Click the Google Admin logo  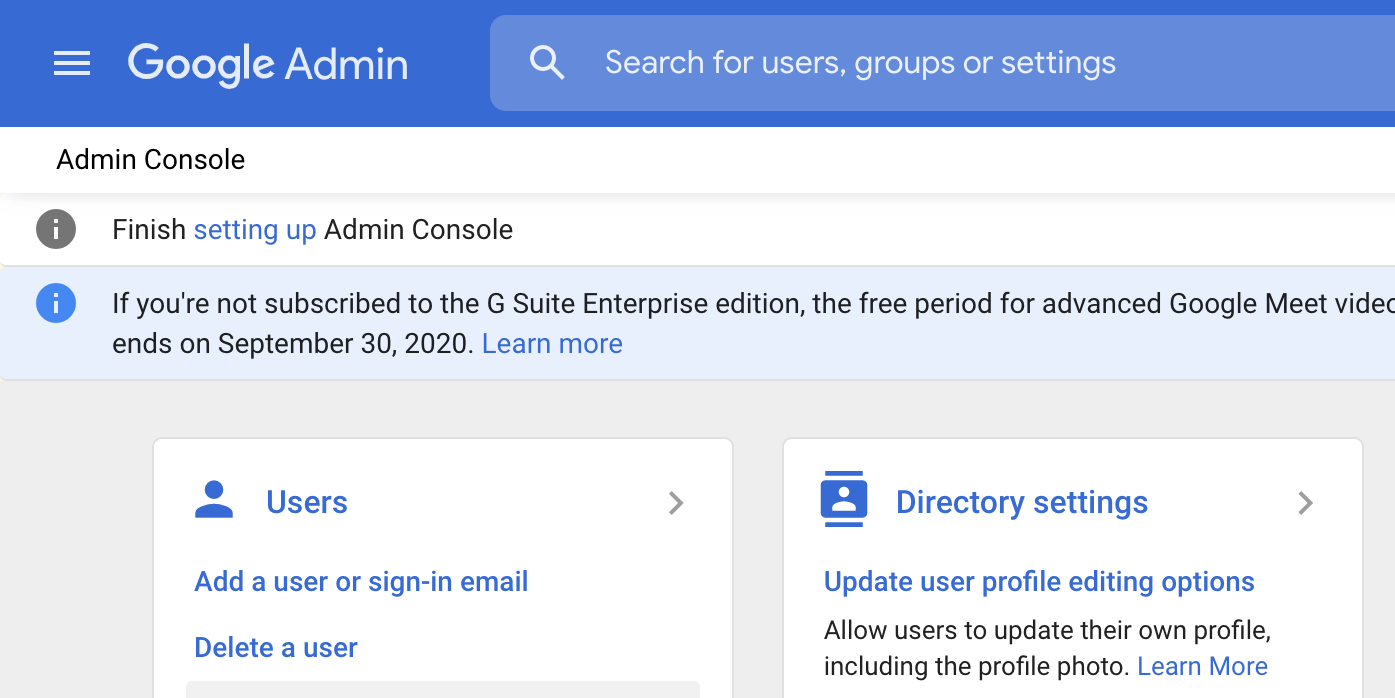point(267,63)
